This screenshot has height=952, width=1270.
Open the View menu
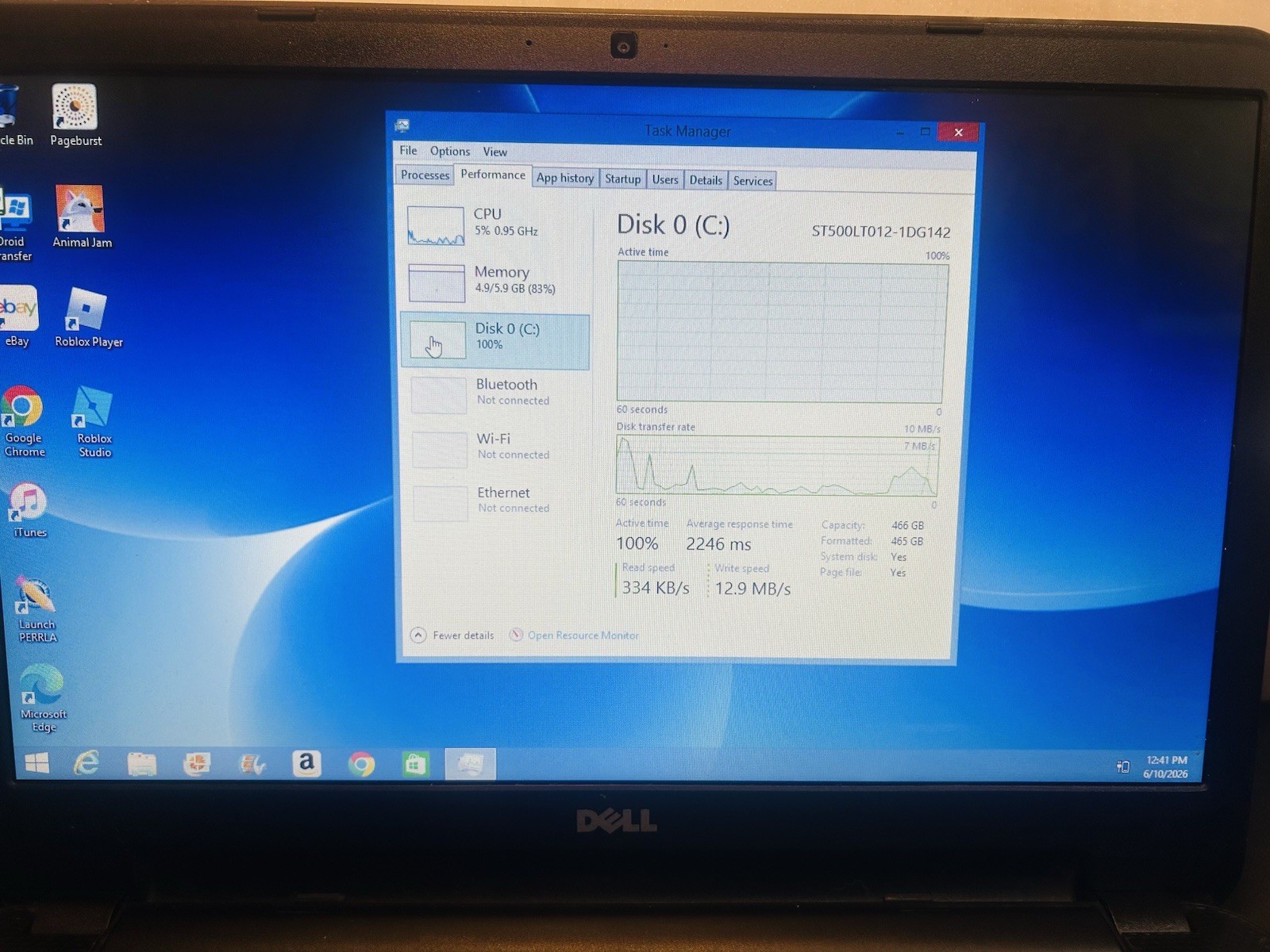coord(495,152)
